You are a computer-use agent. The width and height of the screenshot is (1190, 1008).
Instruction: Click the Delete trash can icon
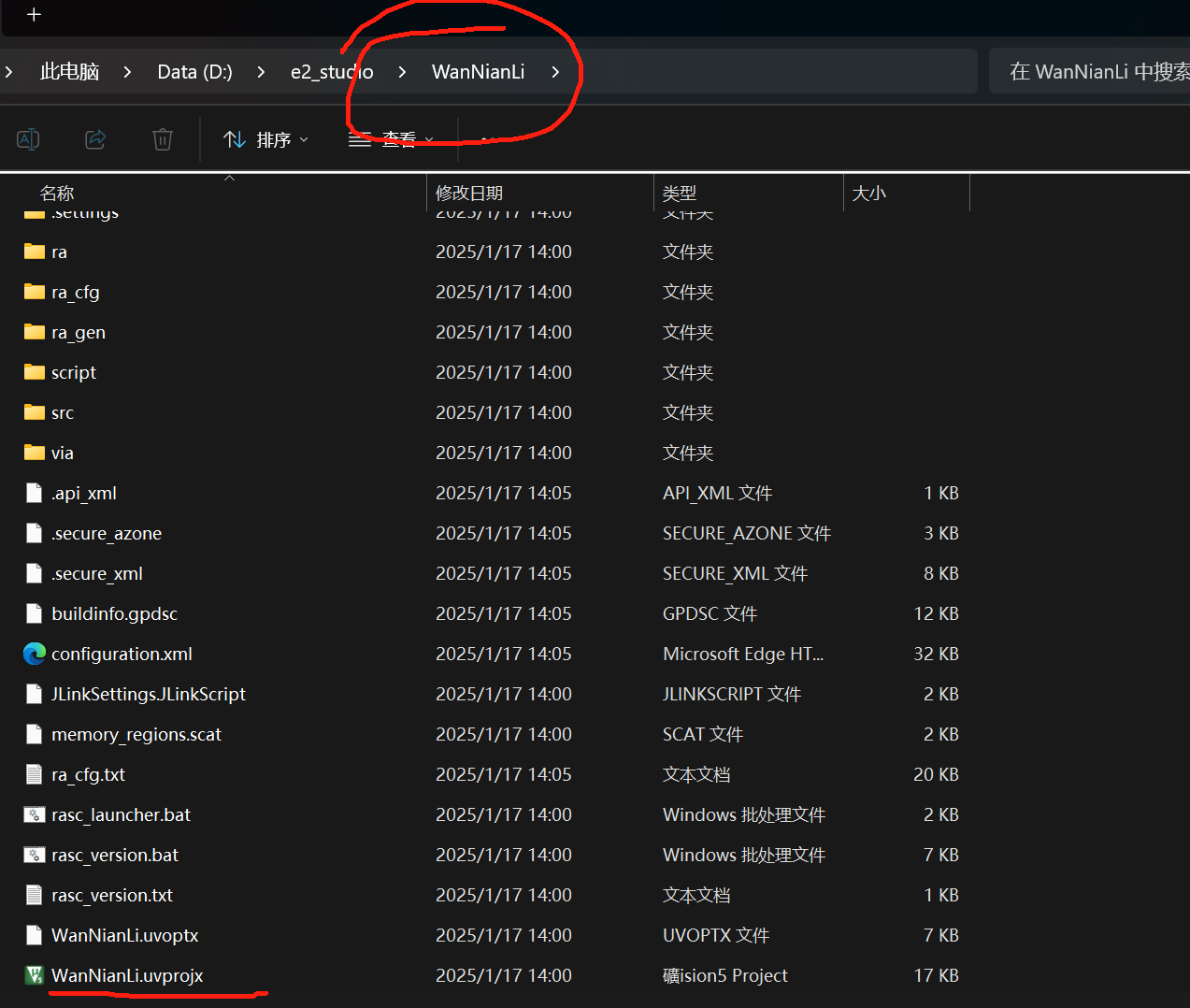(x=163, y=139)
